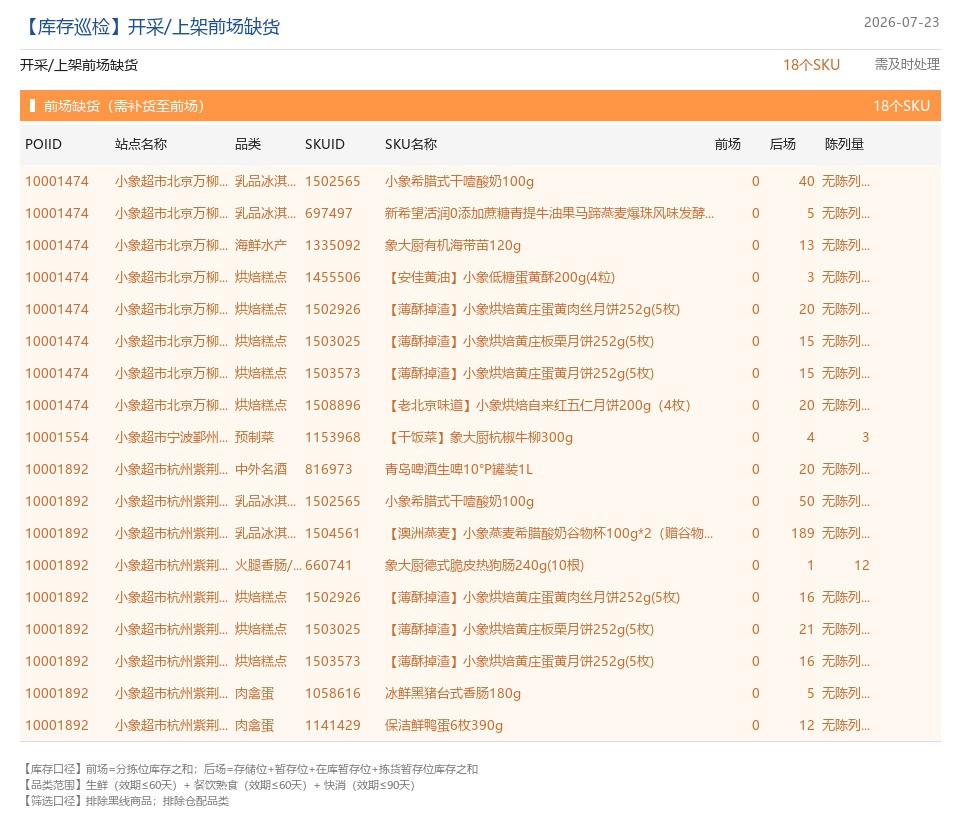
Task: Select SKUID 660741
Action: click(329, 566)
